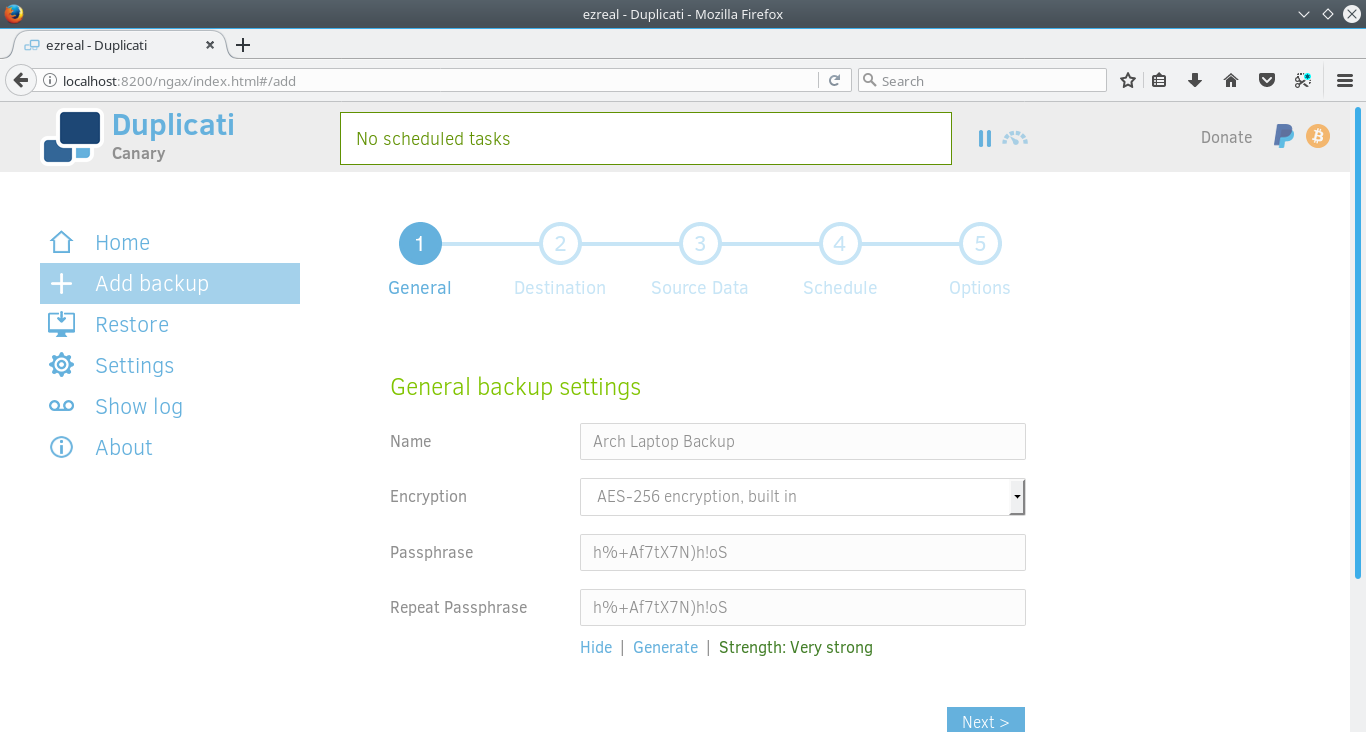Image resolution: width=1366 pixels, height=732 pixels.
Task: Close the ezreal - Duplicati tab
Action: pyautogui.click(x=210, y=45)
